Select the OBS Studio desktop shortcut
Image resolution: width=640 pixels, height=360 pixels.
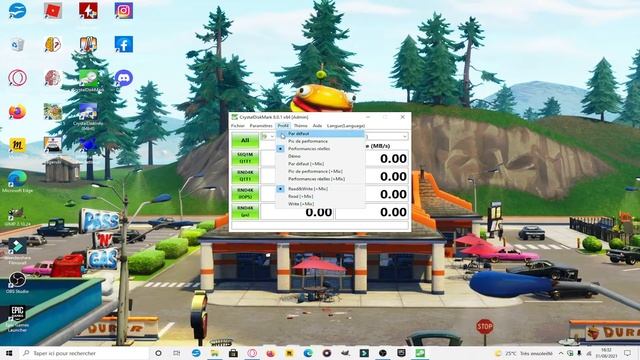(x=17, y=282)
